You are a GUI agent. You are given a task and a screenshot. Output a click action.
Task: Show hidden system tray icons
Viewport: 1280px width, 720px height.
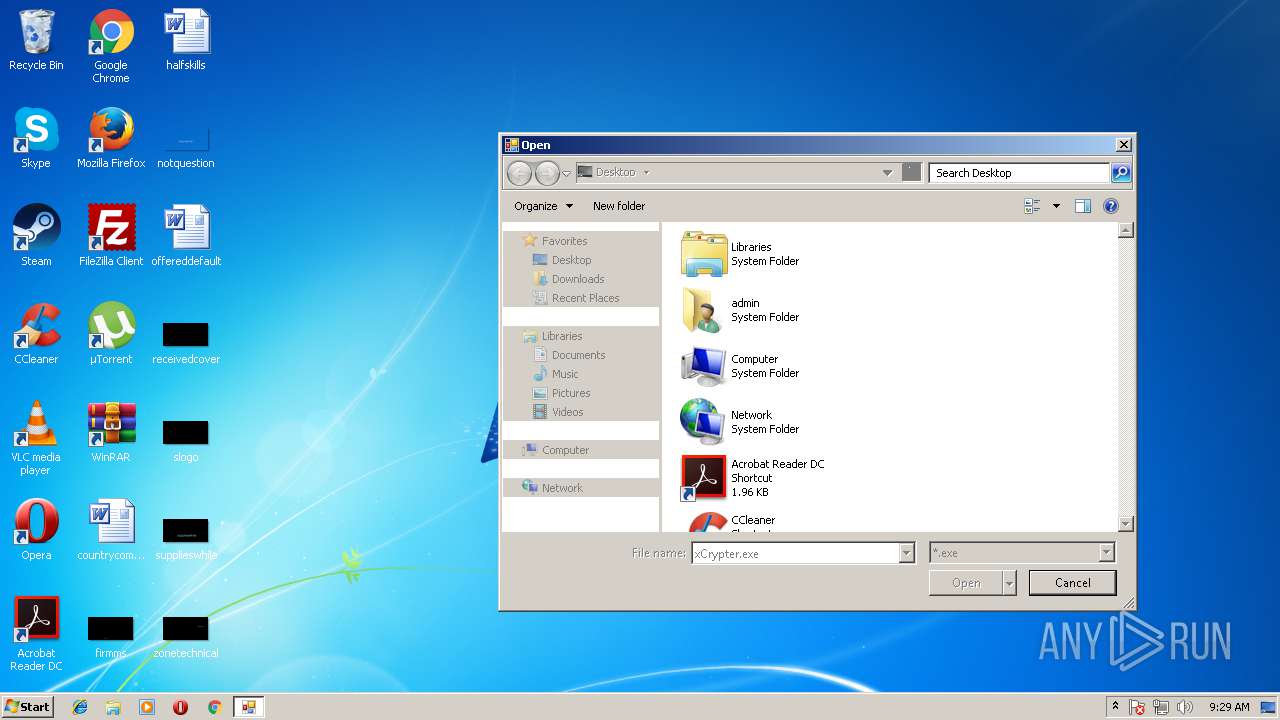[1116, 706]
